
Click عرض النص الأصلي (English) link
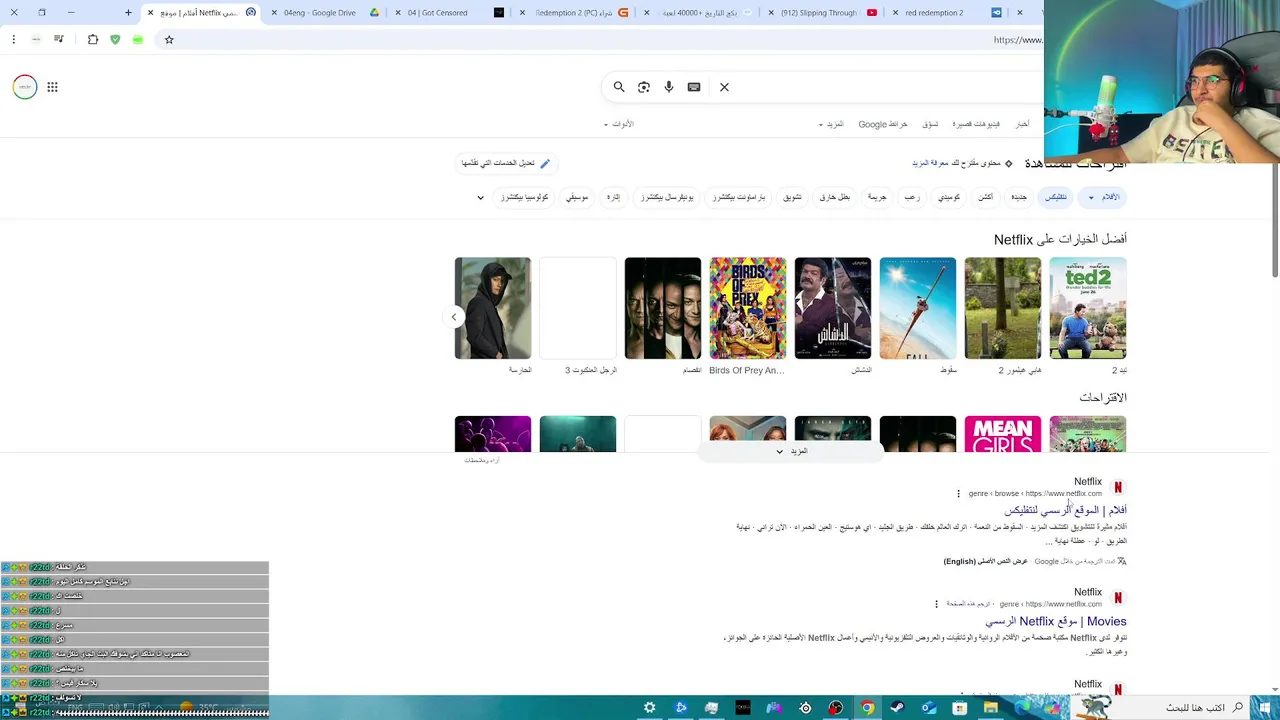(x=985, y=561)
